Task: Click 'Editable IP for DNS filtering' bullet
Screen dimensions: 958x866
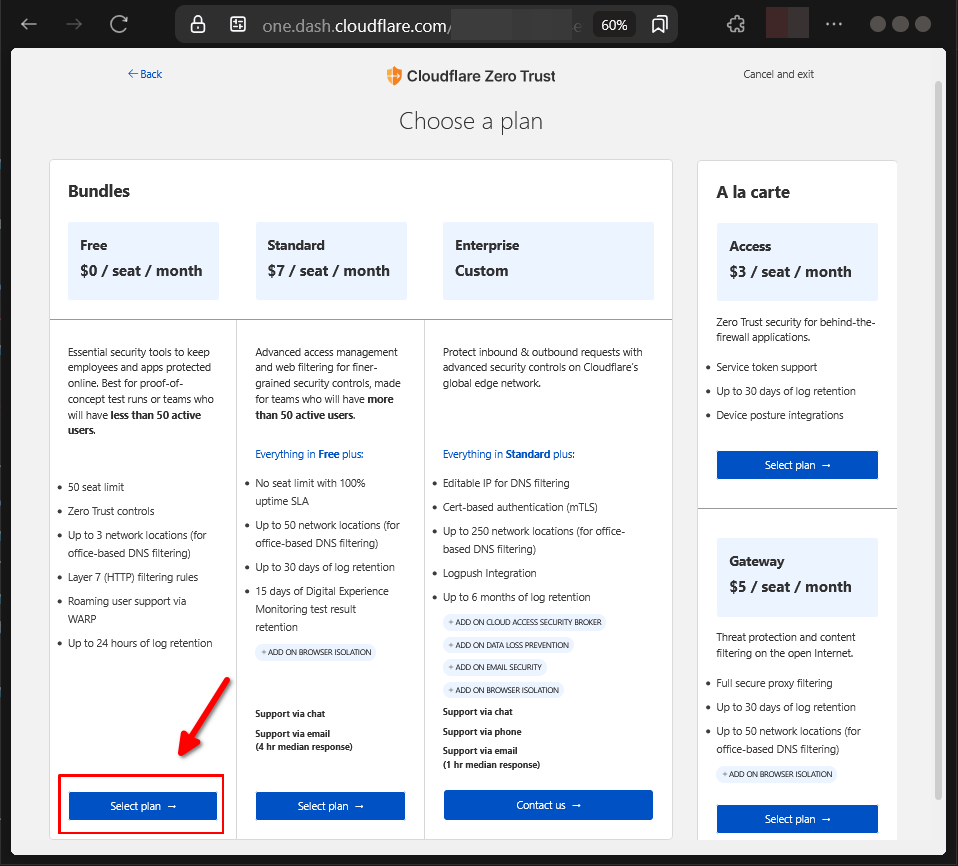Action: [506, 483]
